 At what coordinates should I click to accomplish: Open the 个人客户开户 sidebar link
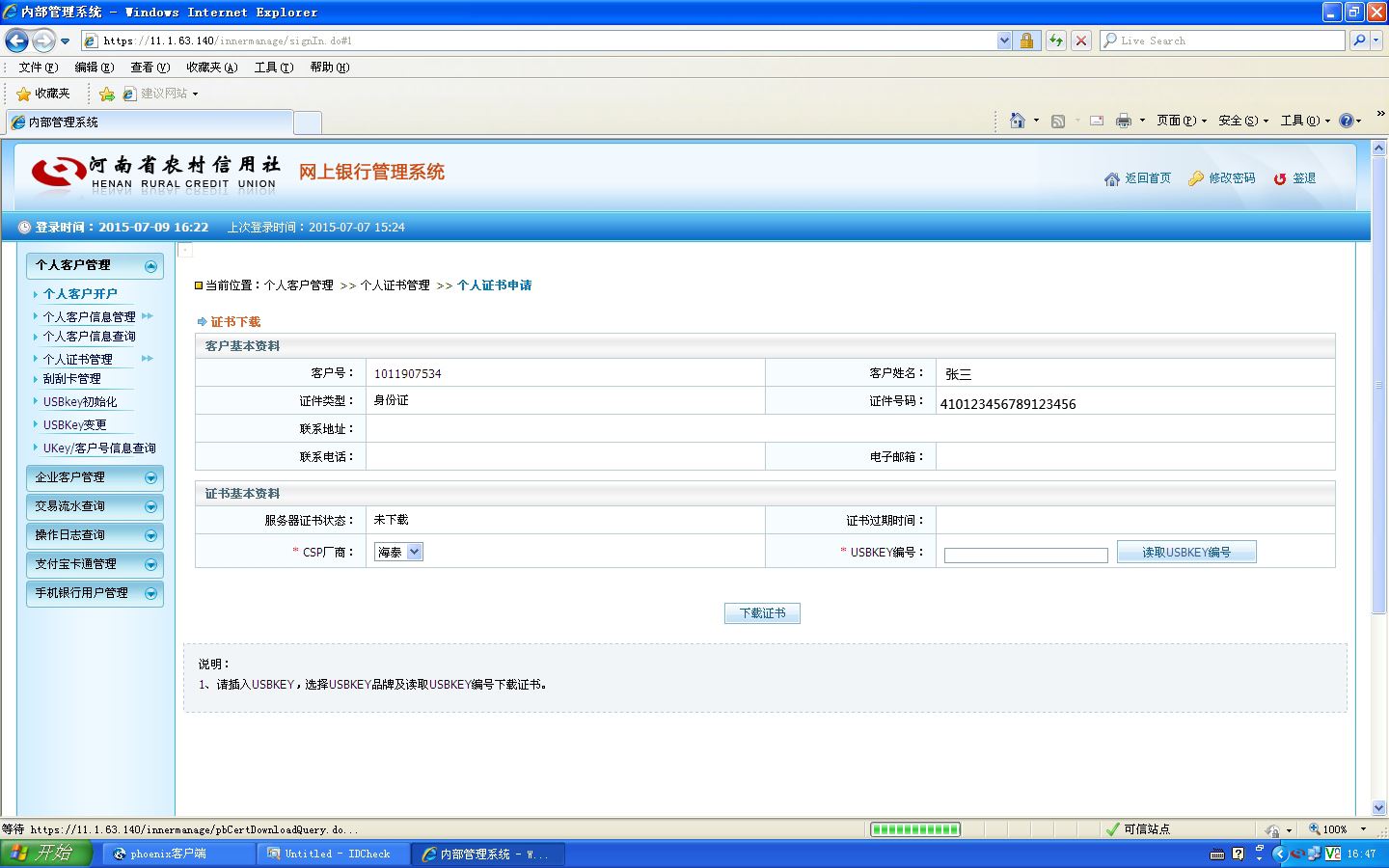click(80, 293)
